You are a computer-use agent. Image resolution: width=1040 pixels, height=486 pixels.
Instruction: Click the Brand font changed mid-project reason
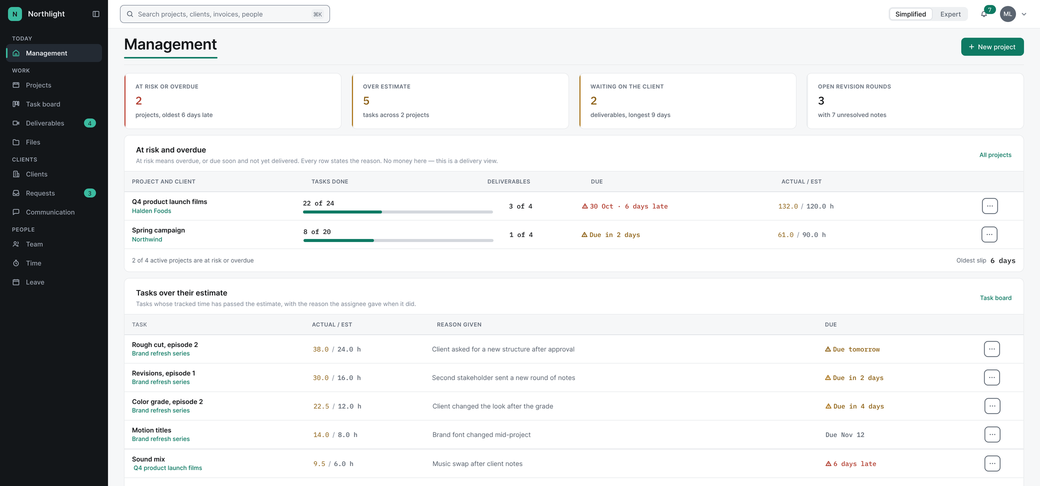point(482,435)
